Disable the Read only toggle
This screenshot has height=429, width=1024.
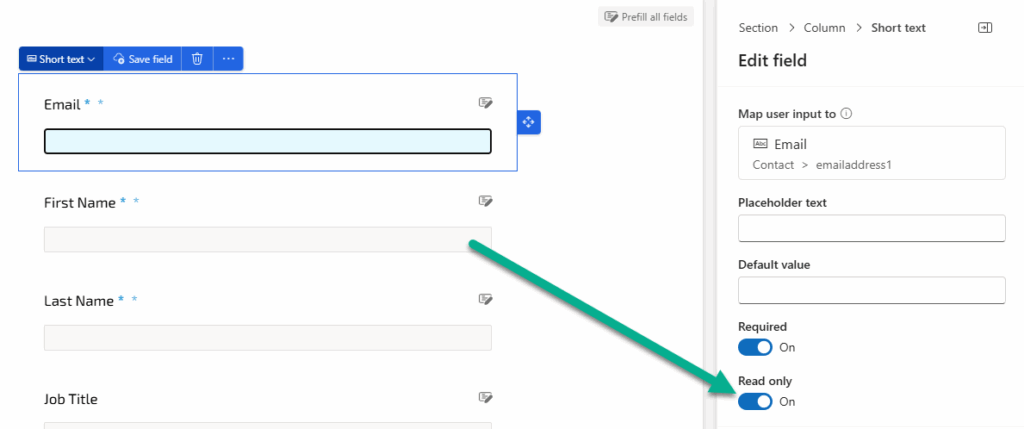[755, 401]
